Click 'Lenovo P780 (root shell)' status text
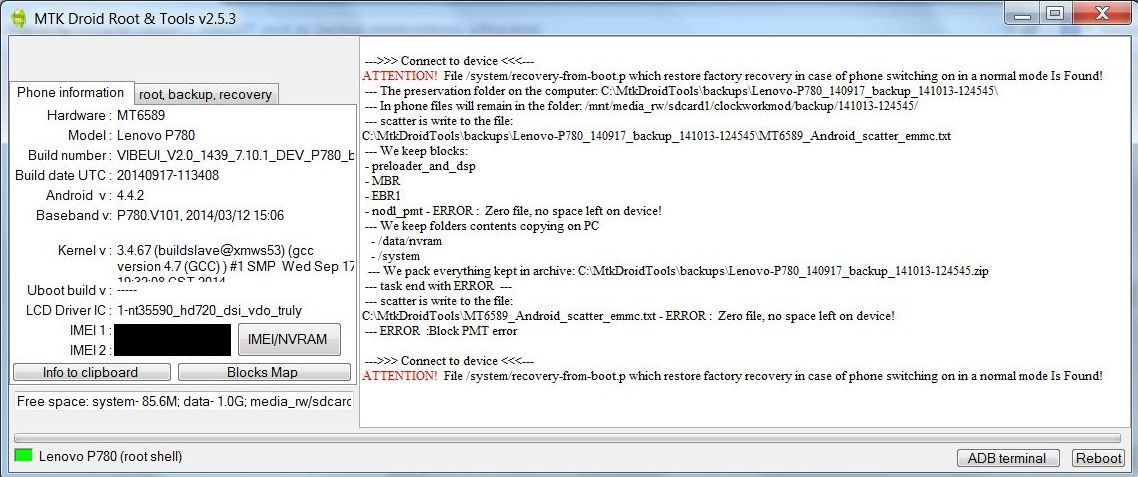This screenshot has height=477, width=1138. (x=110, y=457)
